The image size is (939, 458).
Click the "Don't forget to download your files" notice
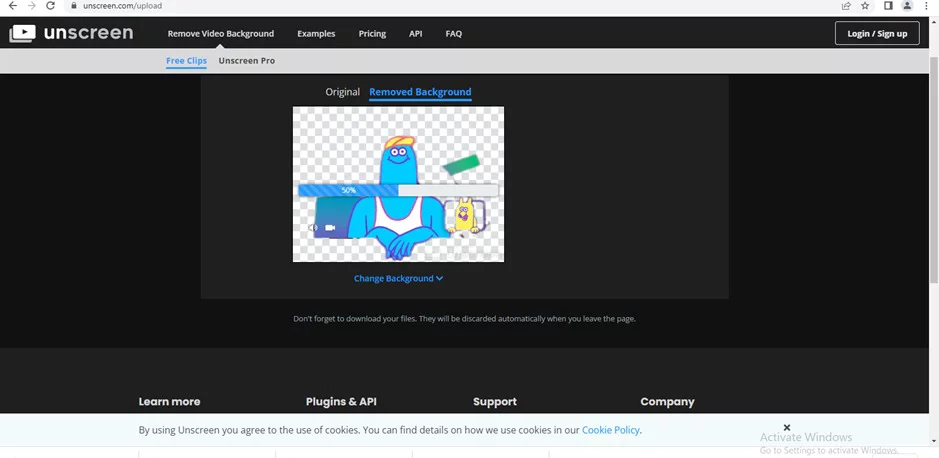[x=464, y=319]
